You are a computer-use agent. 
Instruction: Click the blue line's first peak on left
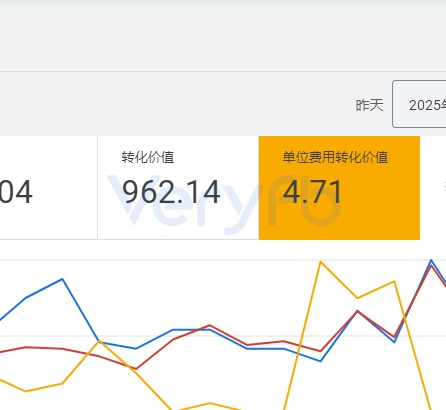(x=62, y=279)
